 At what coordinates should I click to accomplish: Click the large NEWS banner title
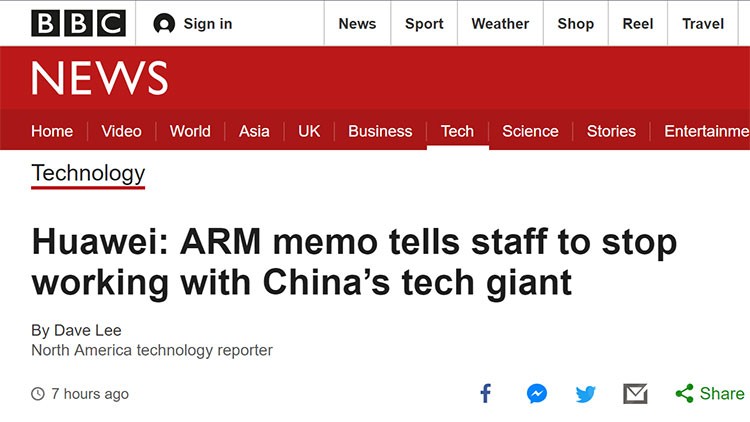tap(100, 78)
